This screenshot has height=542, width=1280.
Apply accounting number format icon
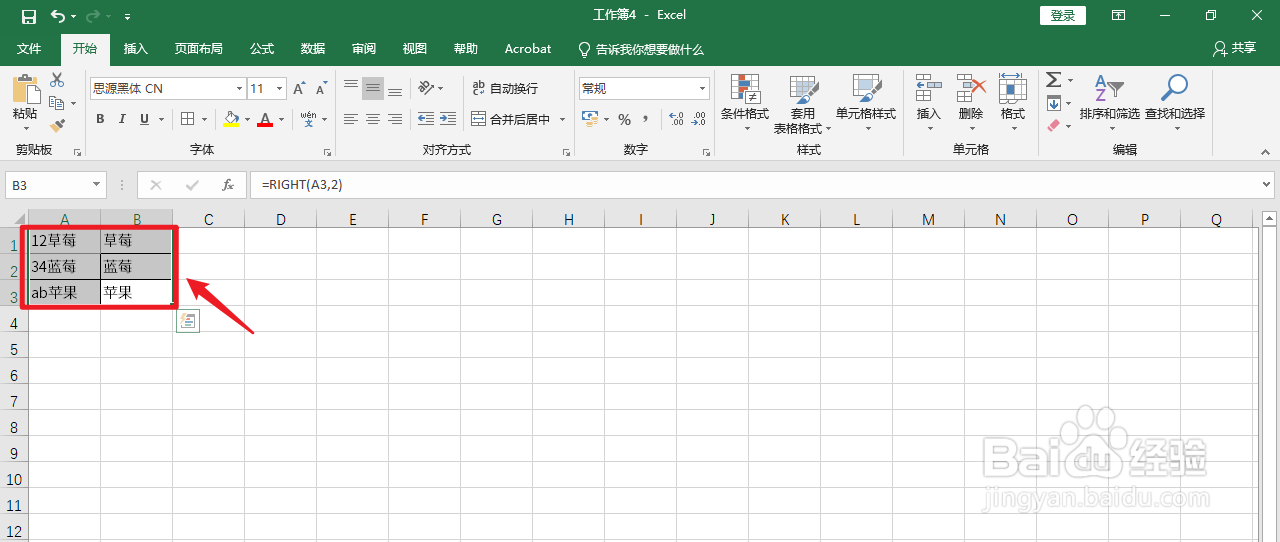pyautogui.click(x=590, y=119)
